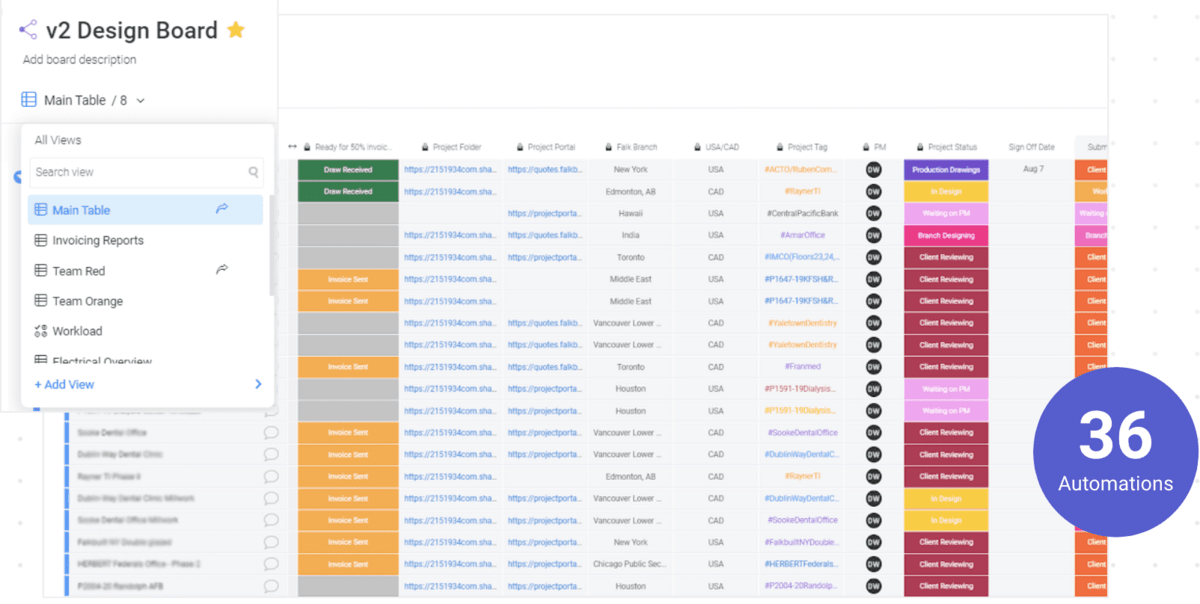Click PM avatar in the New York row
The height and width of the screenshot is (604, 1200).
[x=873, y=170]
